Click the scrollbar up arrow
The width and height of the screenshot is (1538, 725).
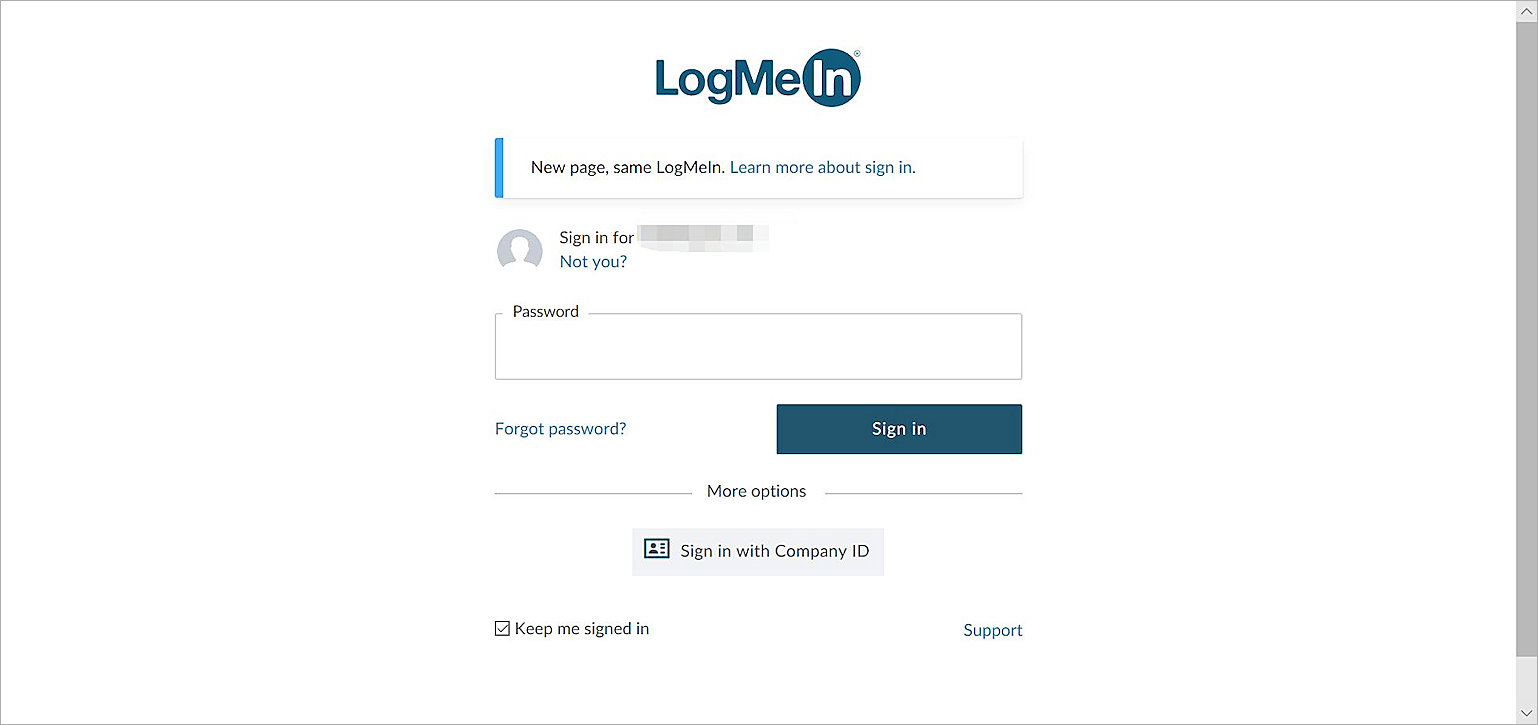[1527, 10]
